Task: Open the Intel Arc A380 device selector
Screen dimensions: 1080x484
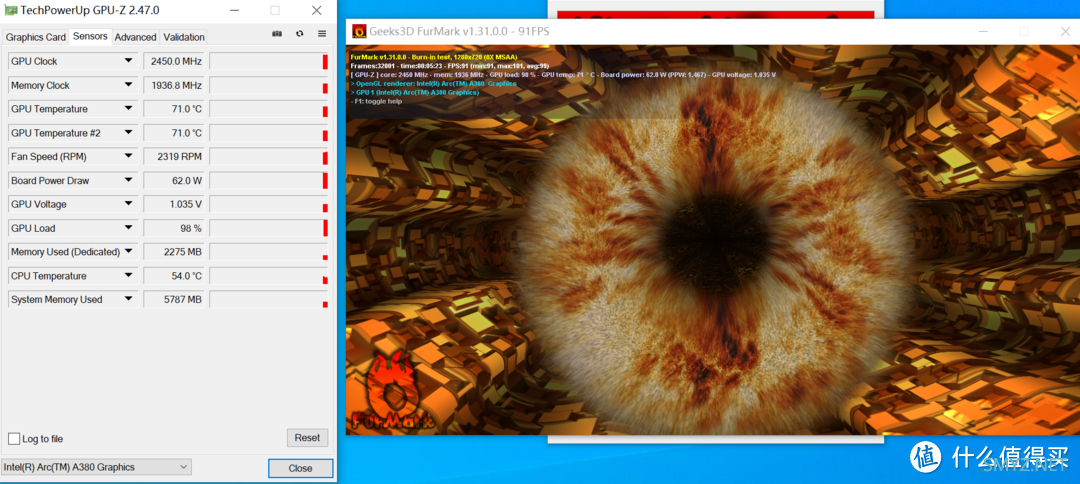Action: pyautogui.click(x=96, y=467)
